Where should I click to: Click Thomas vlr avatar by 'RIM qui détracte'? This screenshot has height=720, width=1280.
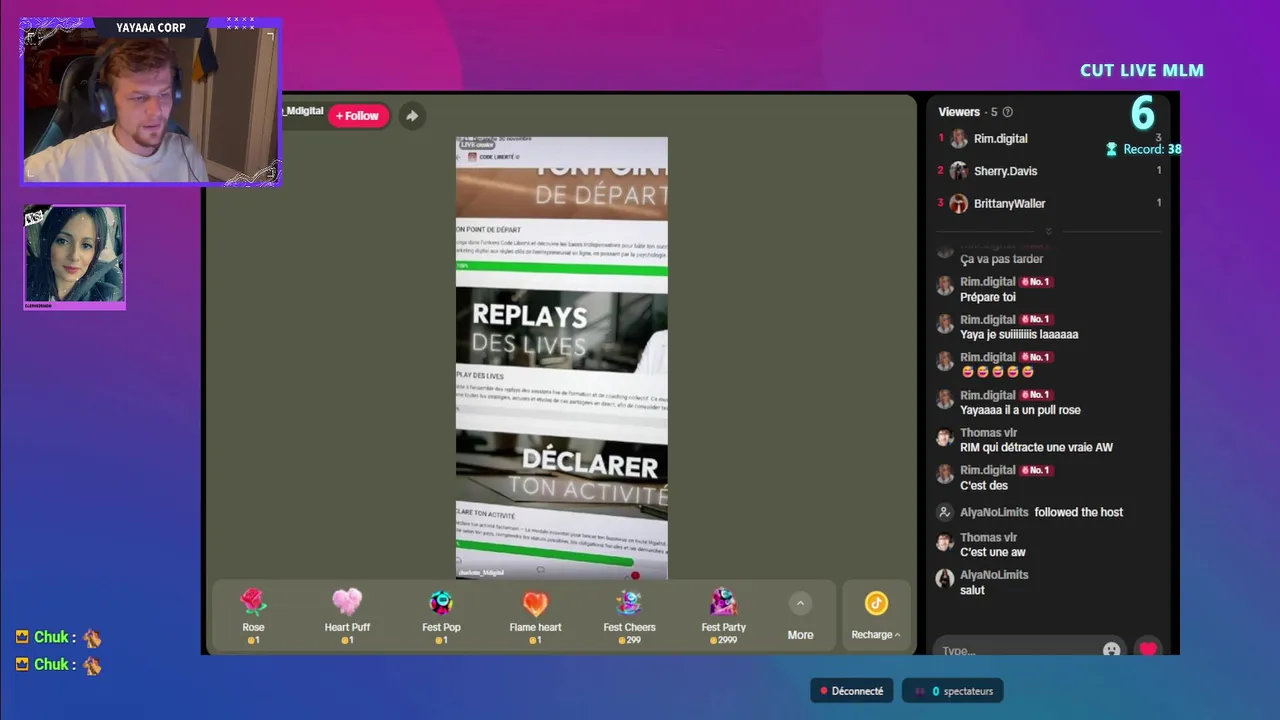point(944,438)
